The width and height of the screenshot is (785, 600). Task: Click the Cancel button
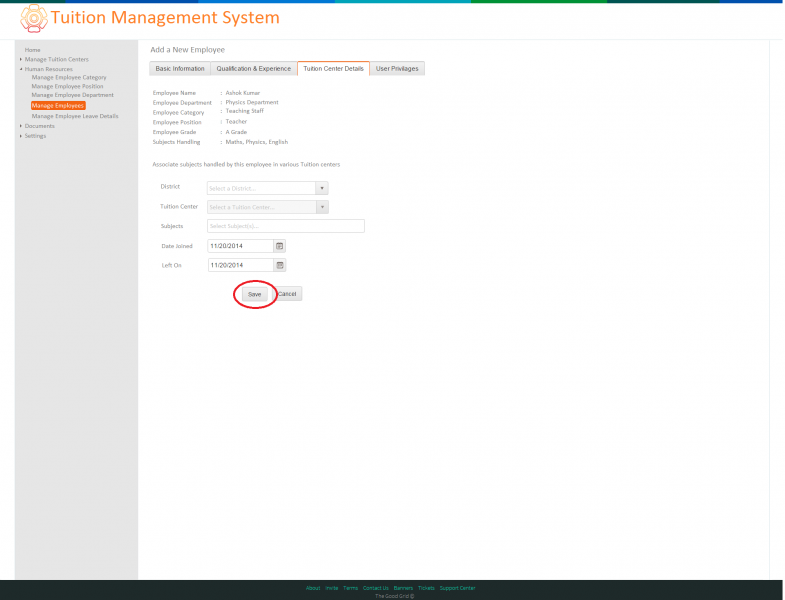[287, 294]
